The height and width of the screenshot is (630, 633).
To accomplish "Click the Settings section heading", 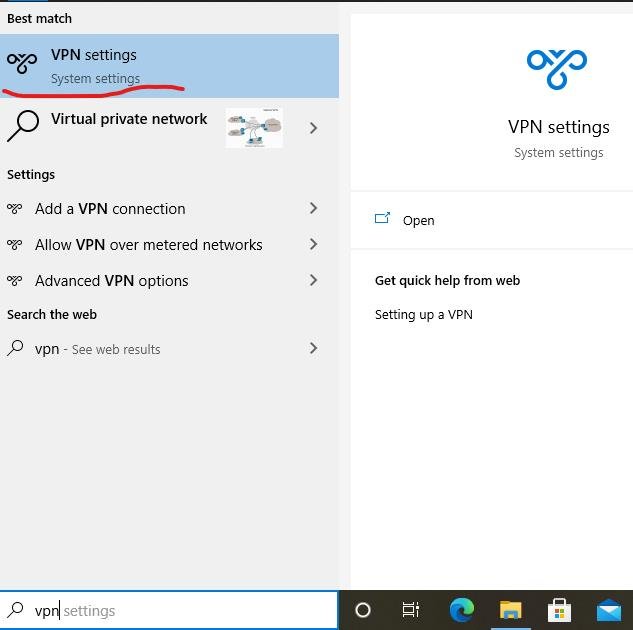I will (x=31, y=175).
